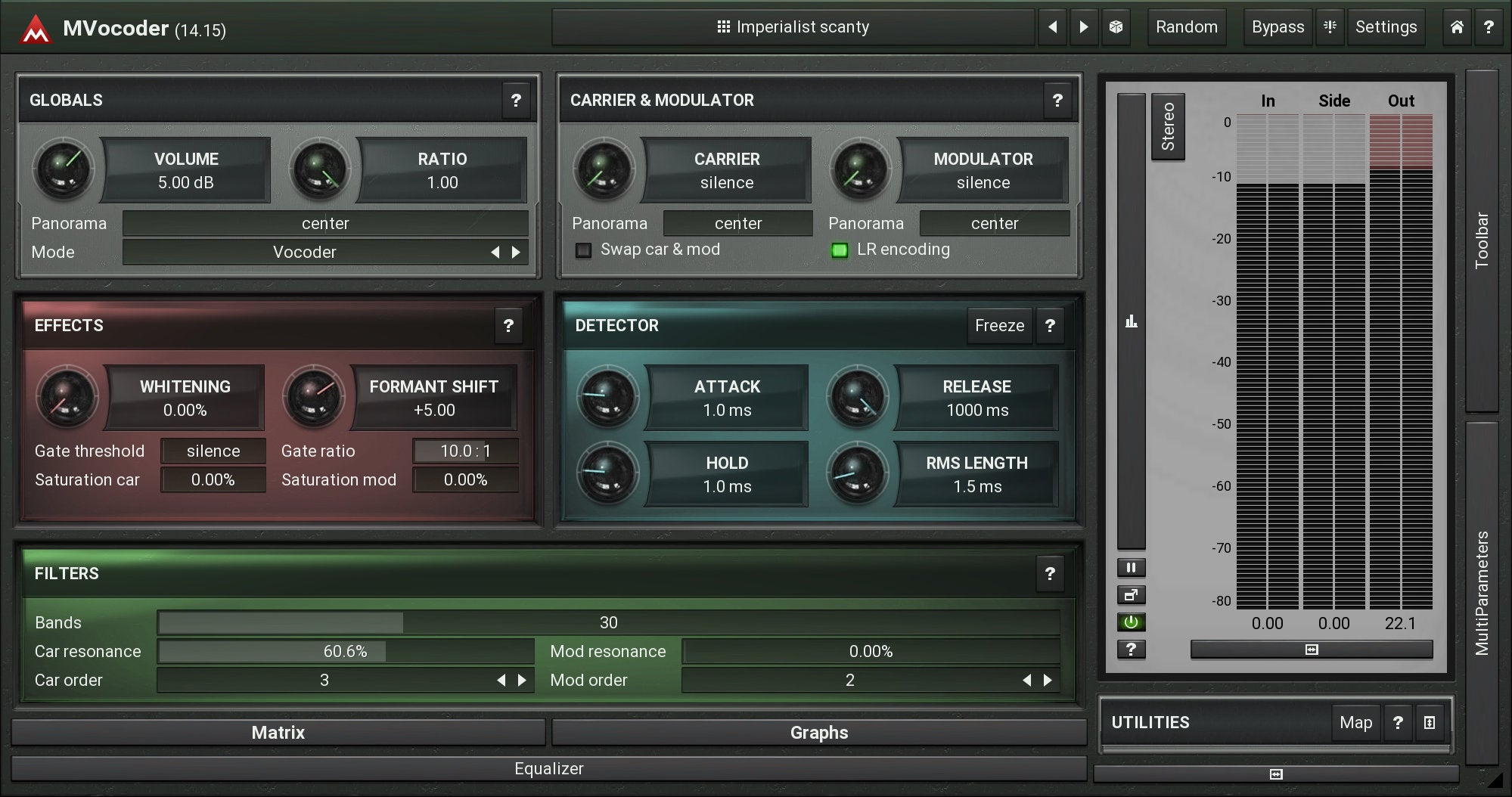Disable the LR encoding checkbox

click(x=839, y=250)
